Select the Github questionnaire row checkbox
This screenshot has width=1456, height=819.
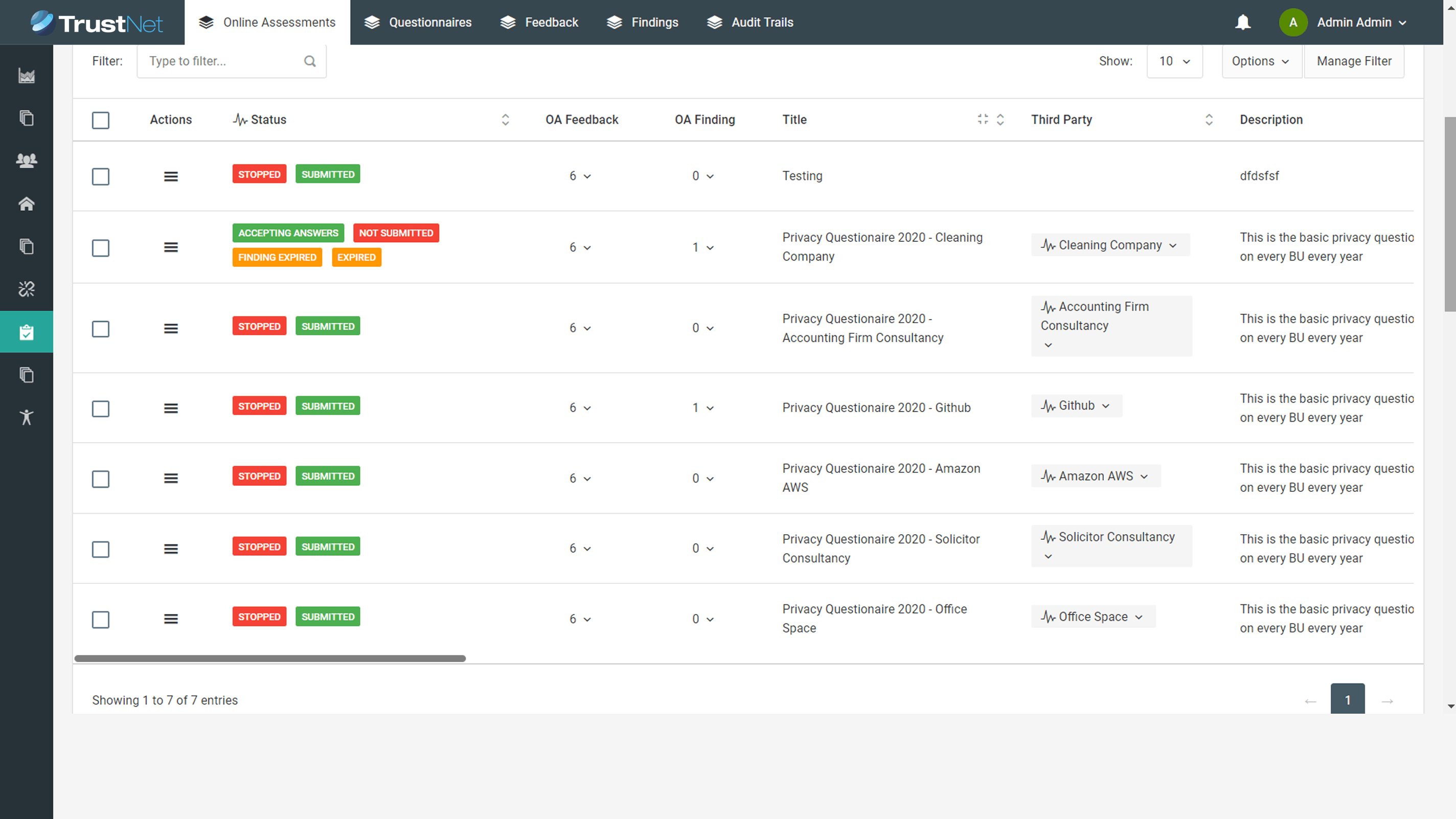coord(101,408)
